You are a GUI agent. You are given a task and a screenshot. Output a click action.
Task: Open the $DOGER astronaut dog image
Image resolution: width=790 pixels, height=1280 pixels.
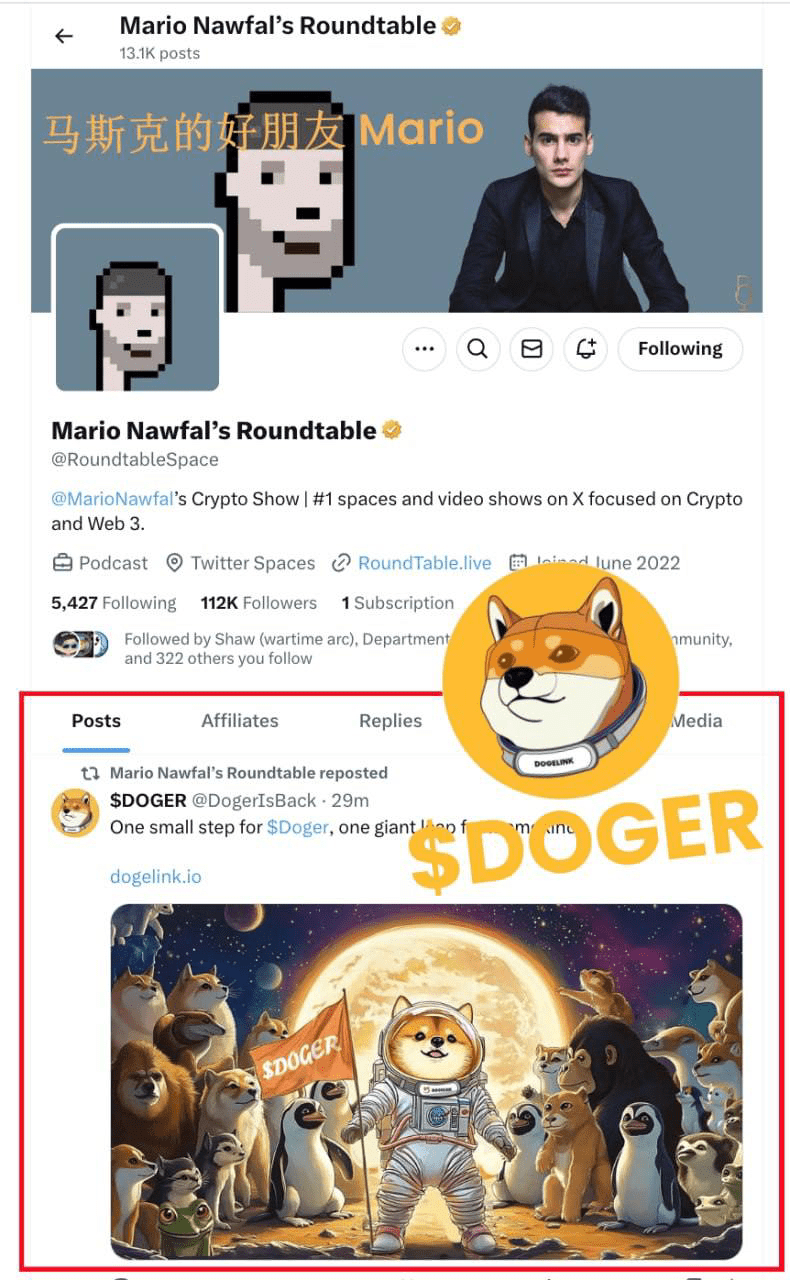tap(426, 1081)
